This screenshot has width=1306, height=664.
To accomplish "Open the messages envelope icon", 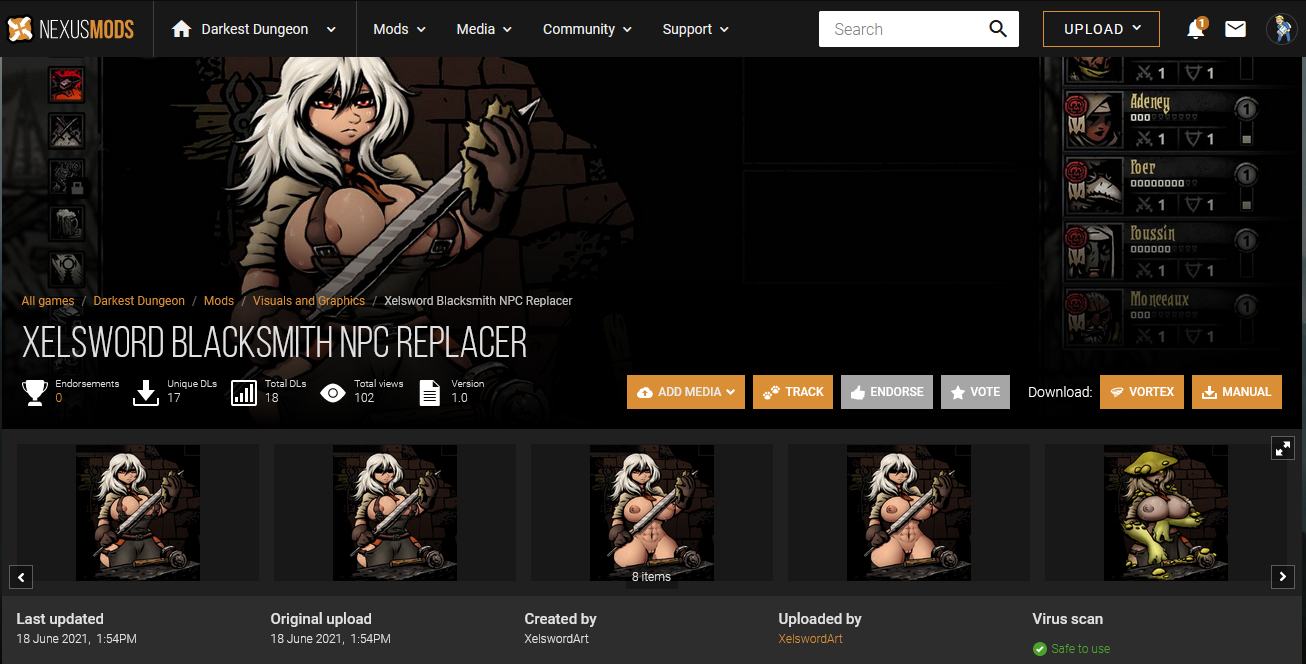I will point(1235,30).
